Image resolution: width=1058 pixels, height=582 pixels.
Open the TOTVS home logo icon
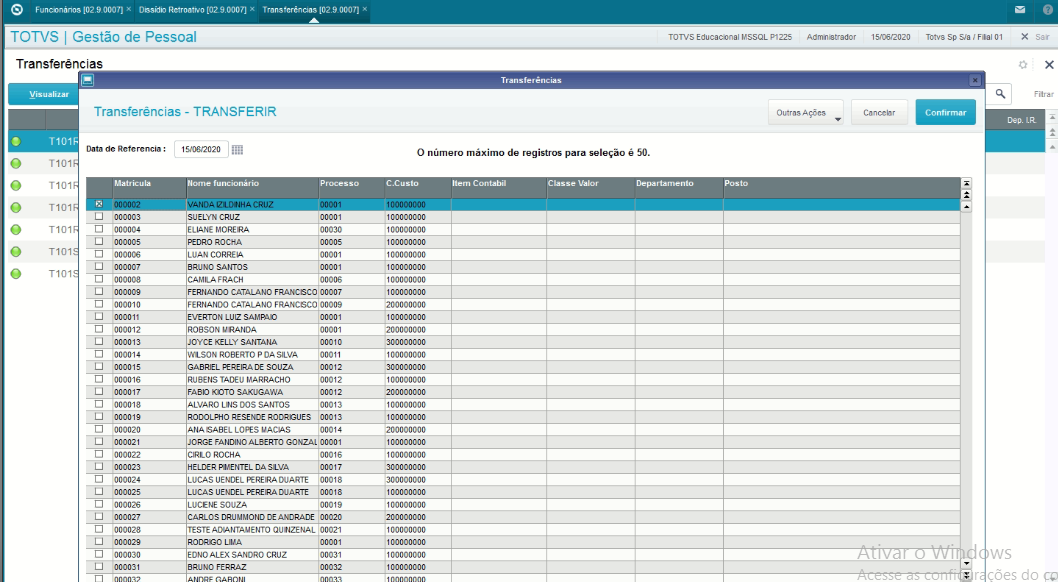pos(17,9)
